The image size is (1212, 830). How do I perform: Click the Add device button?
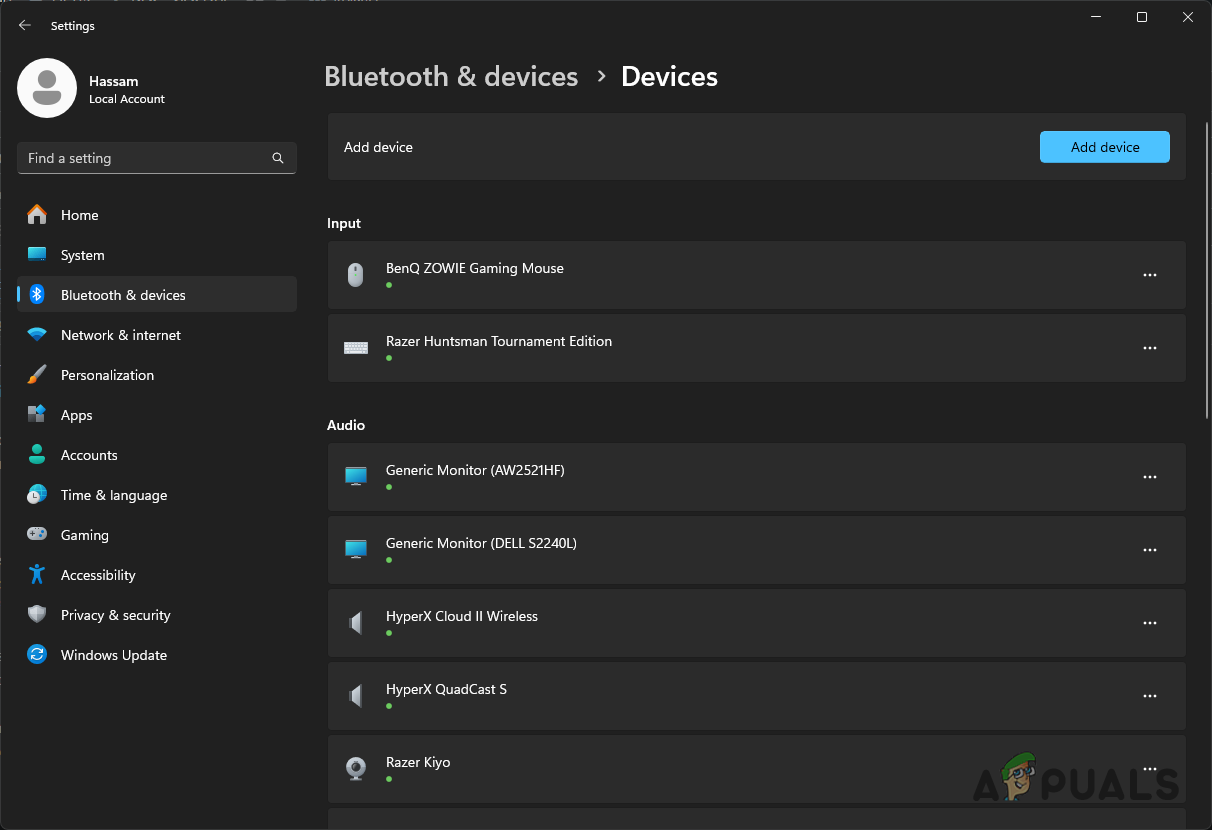coord(1104,147)
